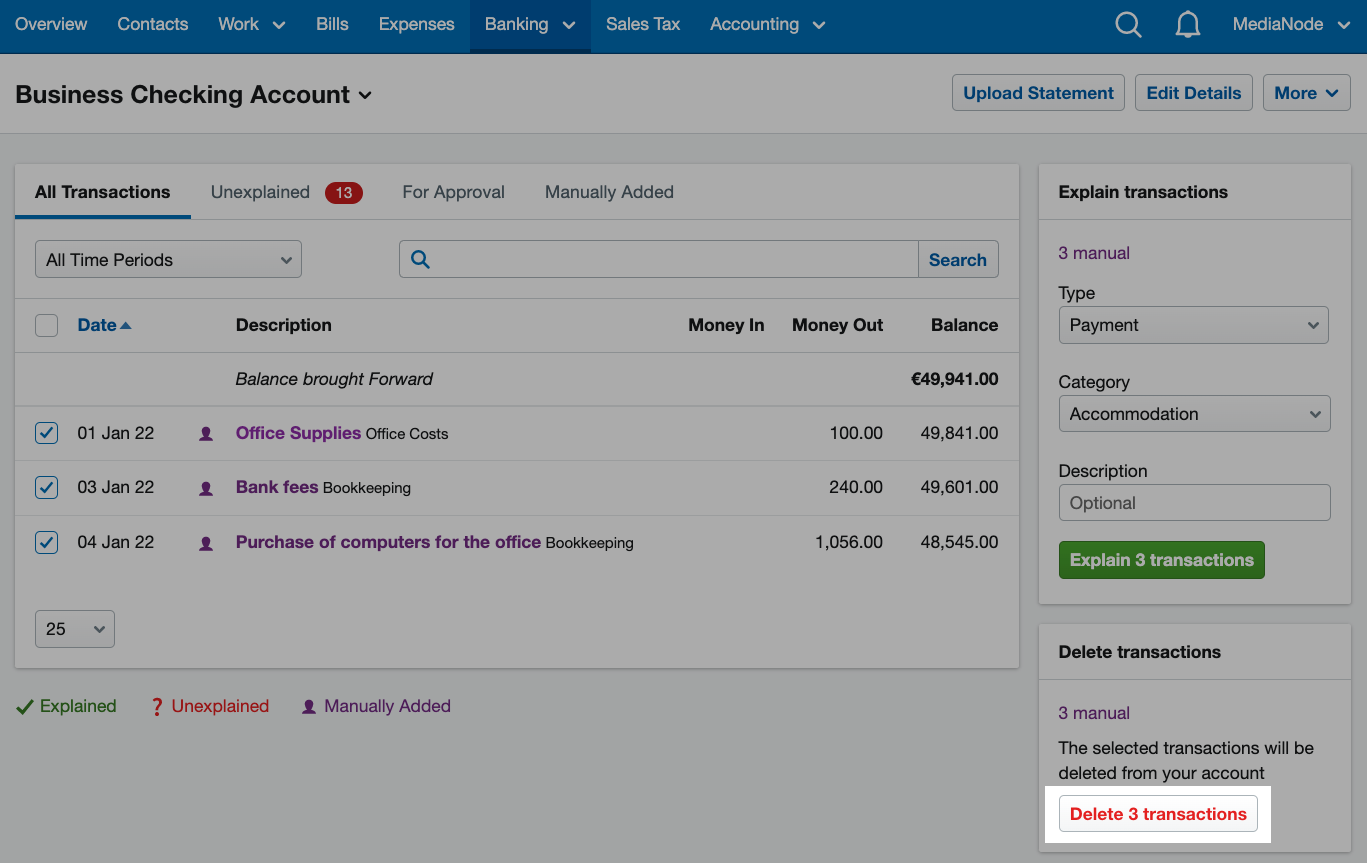Click the 49,601.00 balance value
The height and width of the screenshot is (863, 1367).
point(959,487)
